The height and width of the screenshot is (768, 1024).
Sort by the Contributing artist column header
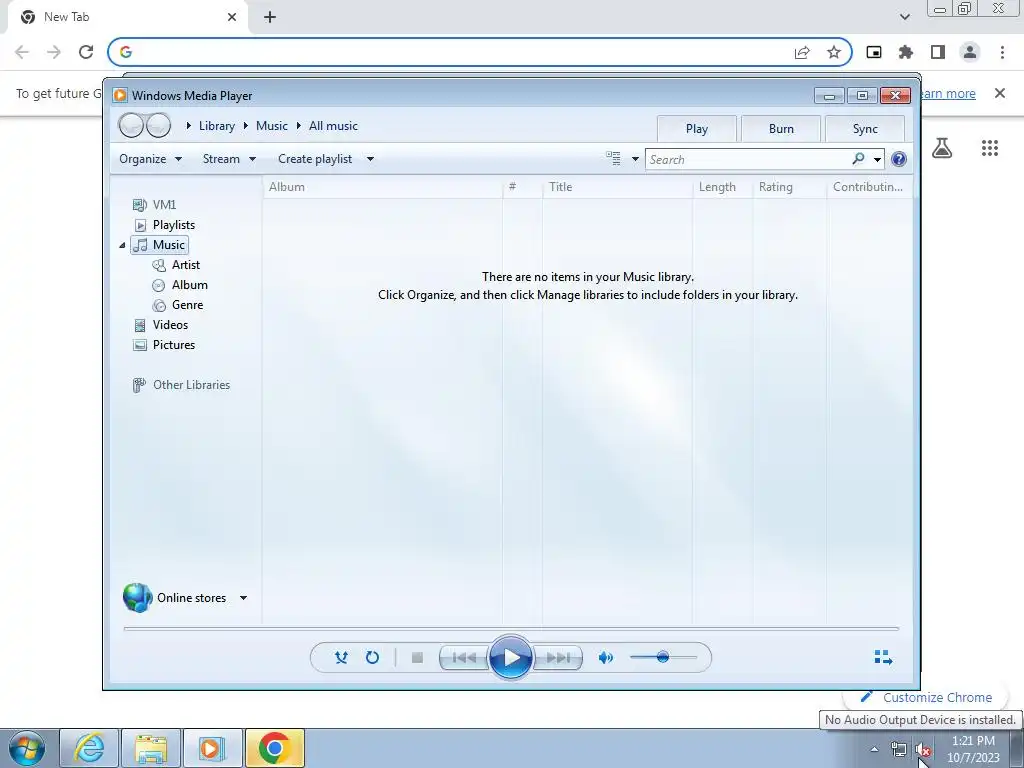pos(869,187)
